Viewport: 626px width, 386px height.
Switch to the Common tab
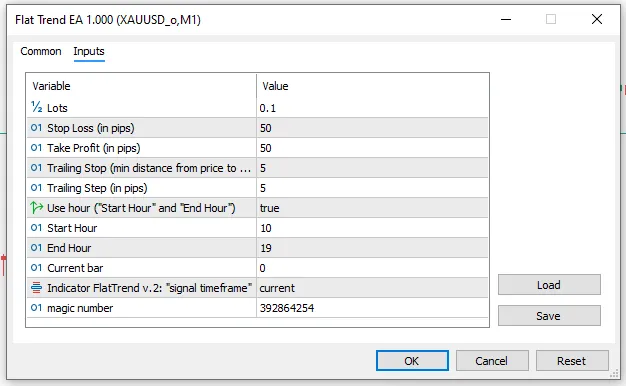41,51
